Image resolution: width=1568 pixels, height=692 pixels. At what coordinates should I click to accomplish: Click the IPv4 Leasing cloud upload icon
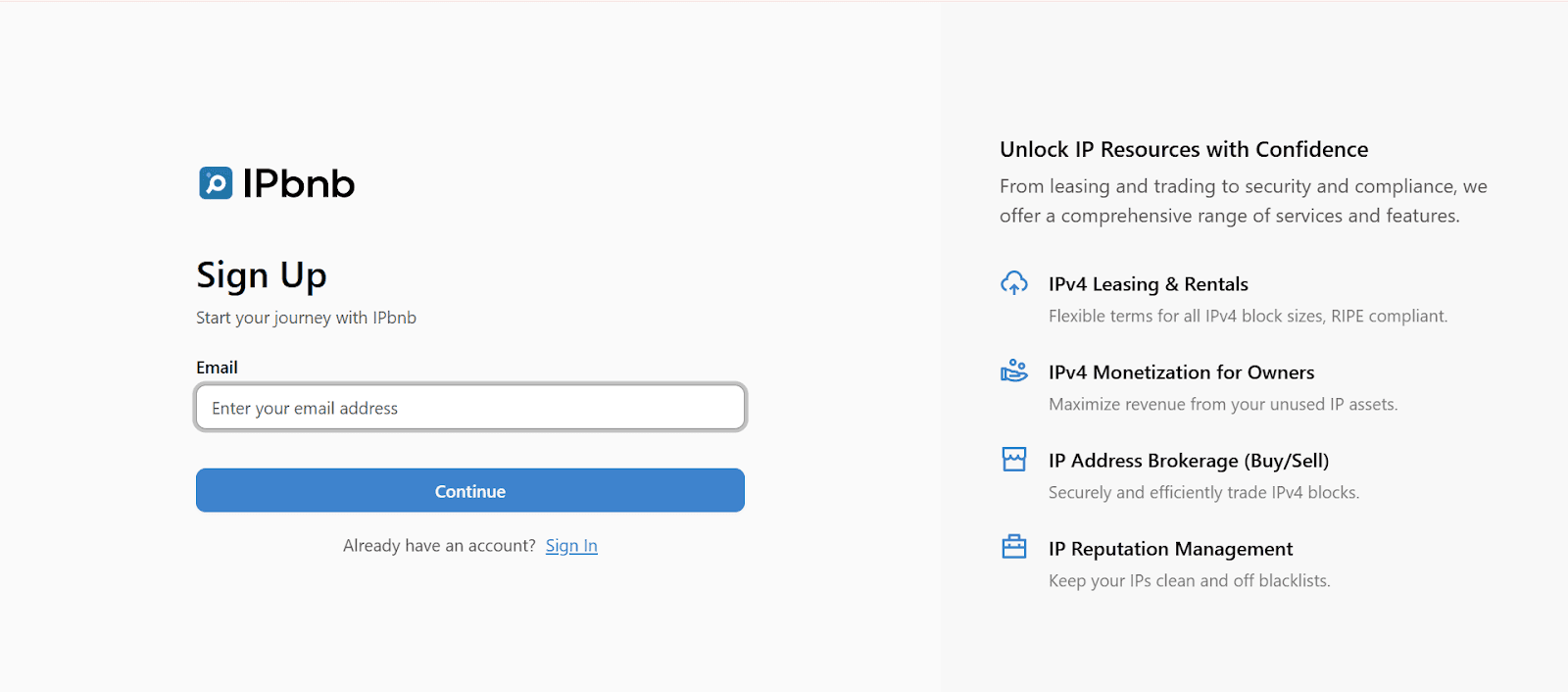1014,283
